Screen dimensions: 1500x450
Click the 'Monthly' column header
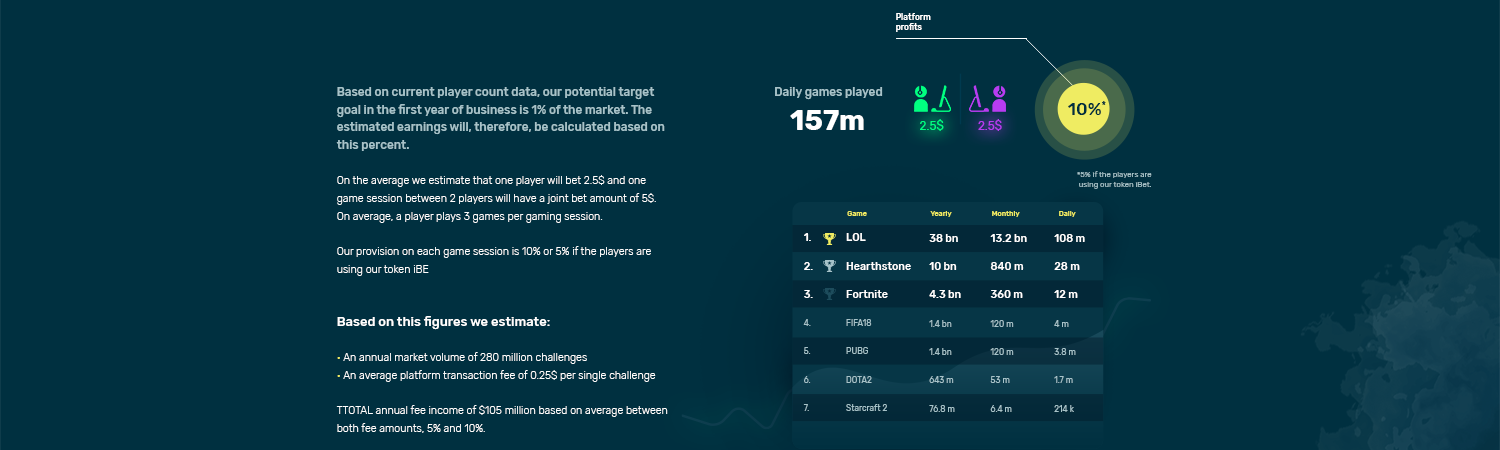pos(1005,214)
